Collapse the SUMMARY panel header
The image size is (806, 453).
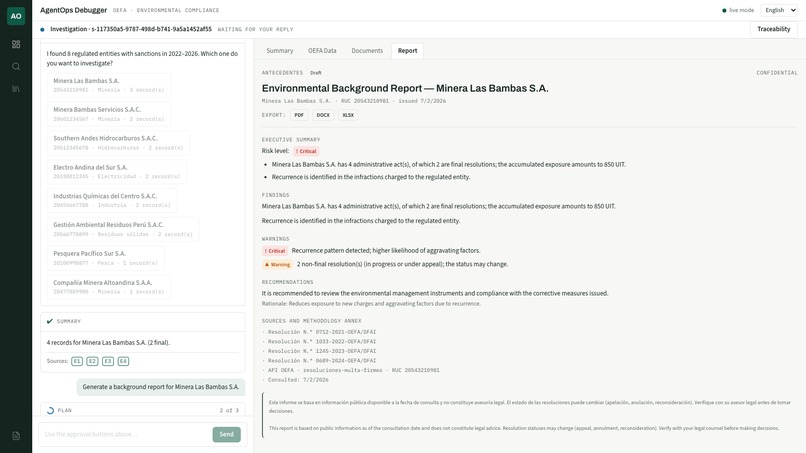click(x=143, y=321)
